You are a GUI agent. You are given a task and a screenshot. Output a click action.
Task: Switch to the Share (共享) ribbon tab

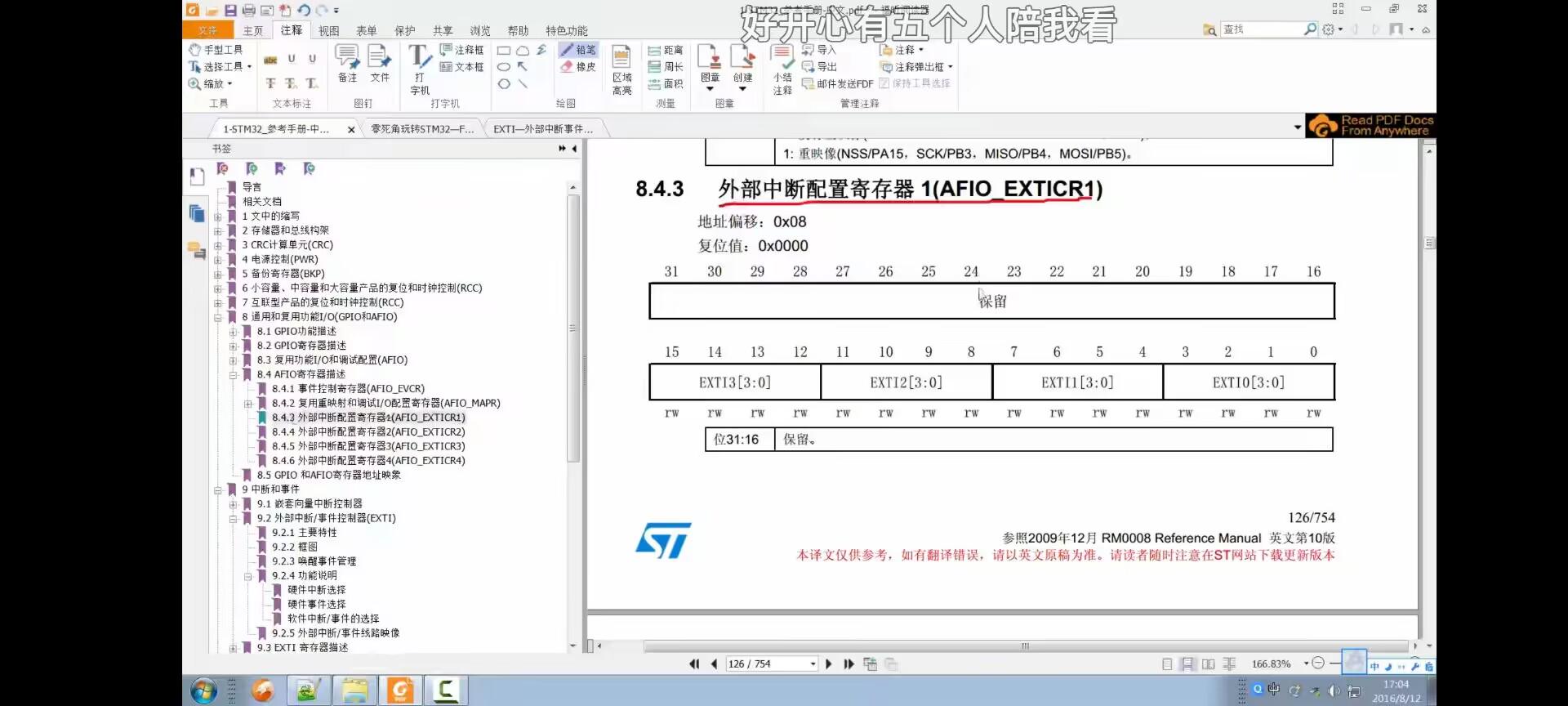coord(443,31)
